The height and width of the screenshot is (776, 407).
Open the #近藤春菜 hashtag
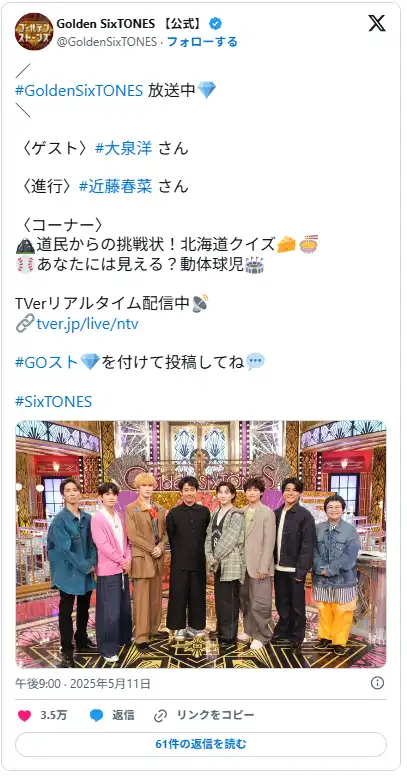[x=115, y=187]
